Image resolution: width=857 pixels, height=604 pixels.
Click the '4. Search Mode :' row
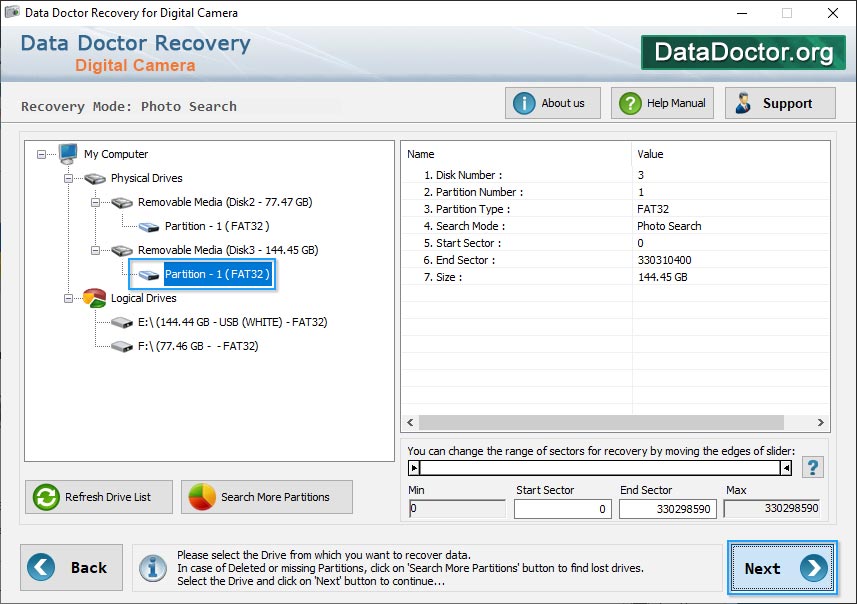click(615, 226)
